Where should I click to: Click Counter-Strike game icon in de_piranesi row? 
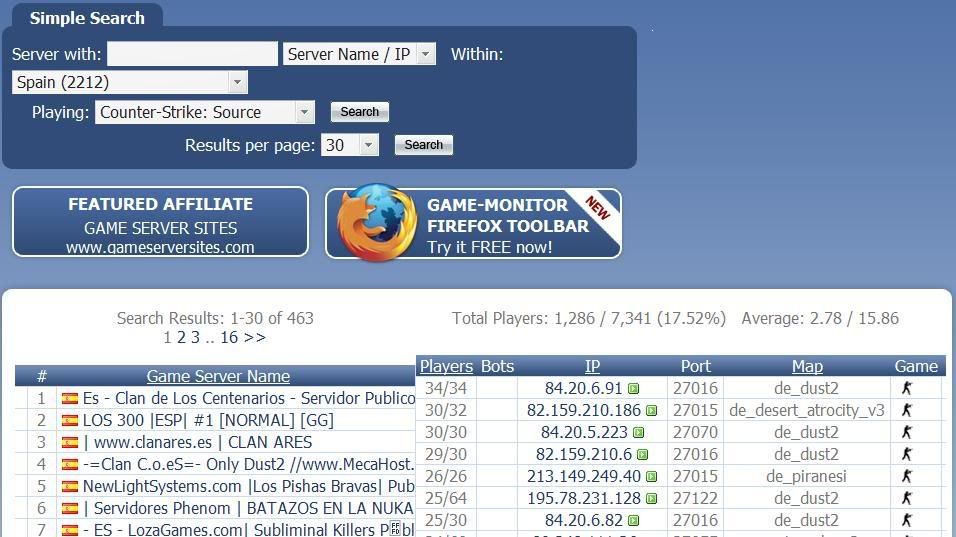pyautogui.click(x=907, y=476)
